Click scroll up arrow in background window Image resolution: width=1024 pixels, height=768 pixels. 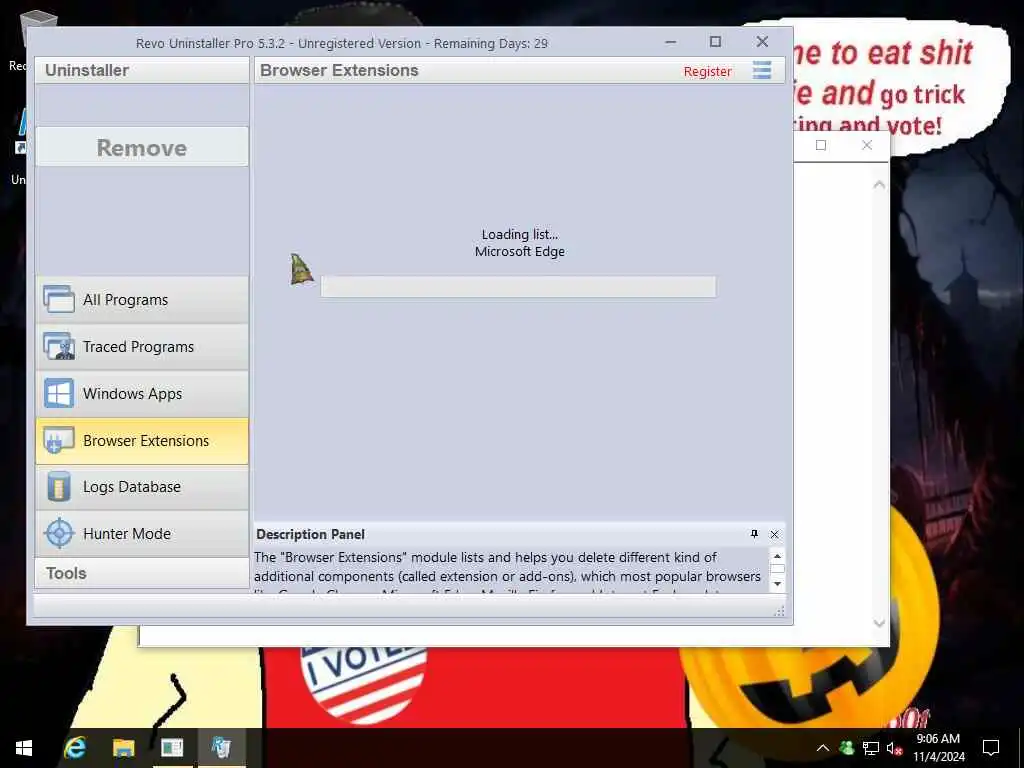(x=879, y=185)
